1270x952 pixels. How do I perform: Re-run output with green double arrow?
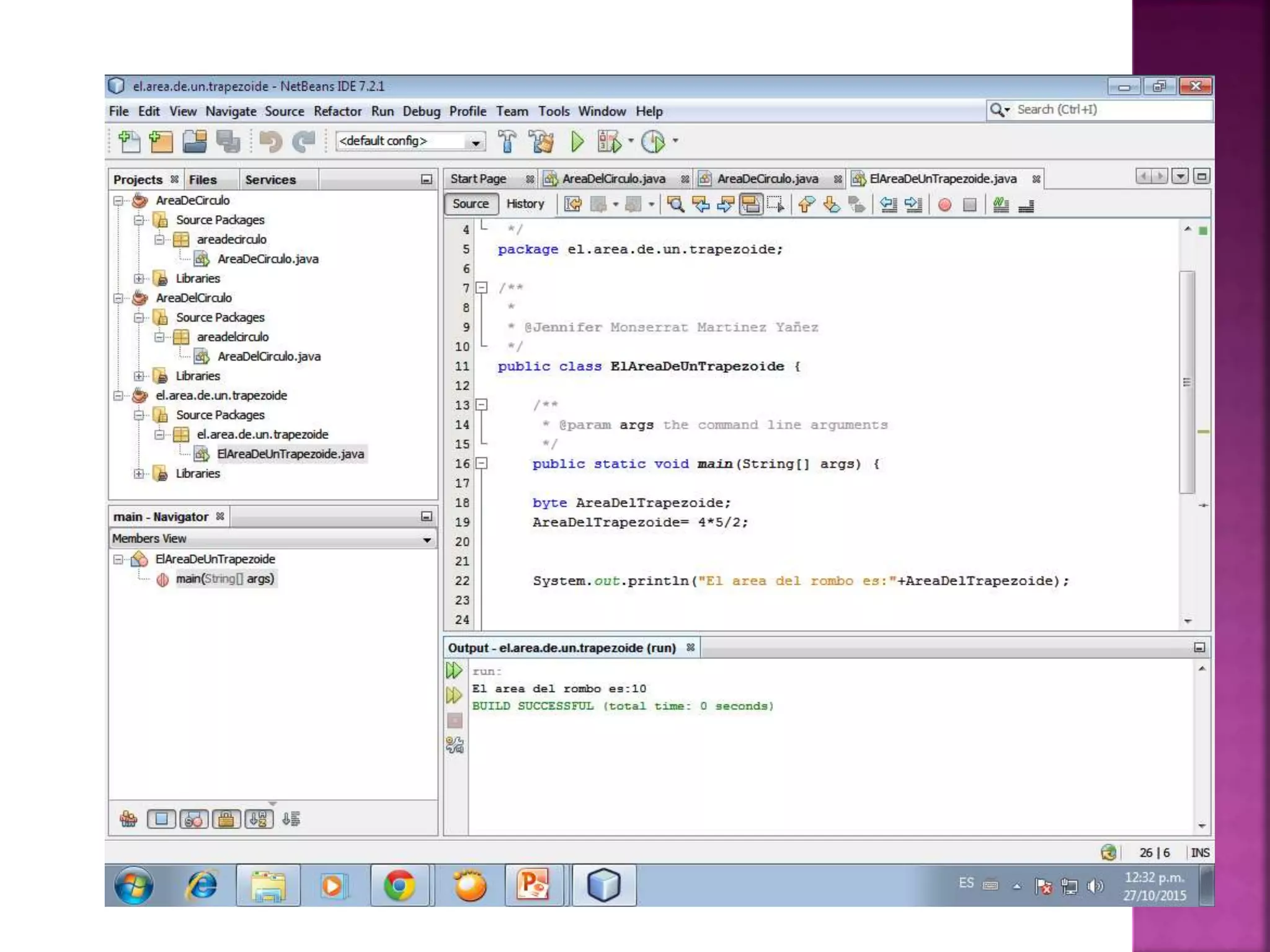tap(454, 670)
